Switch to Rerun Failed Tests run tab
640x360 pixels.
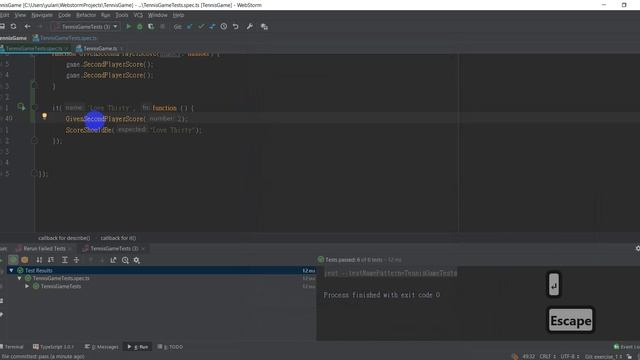(44, 249)
